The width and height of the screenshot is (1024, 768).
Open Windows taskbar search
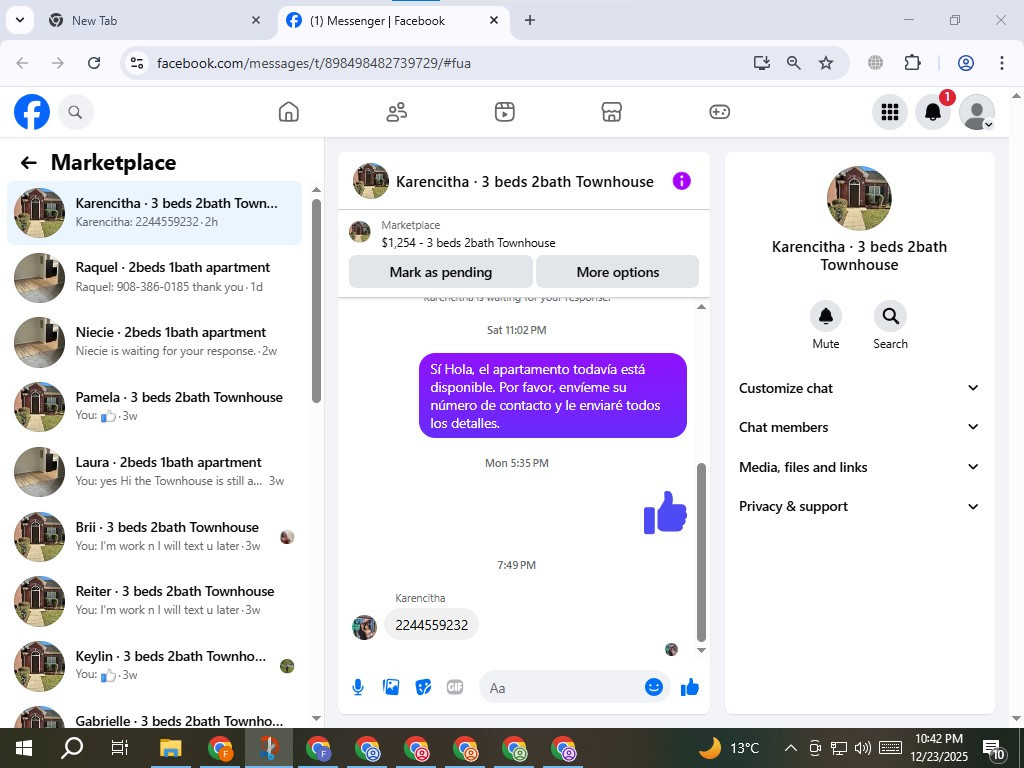tap(72, 748)
